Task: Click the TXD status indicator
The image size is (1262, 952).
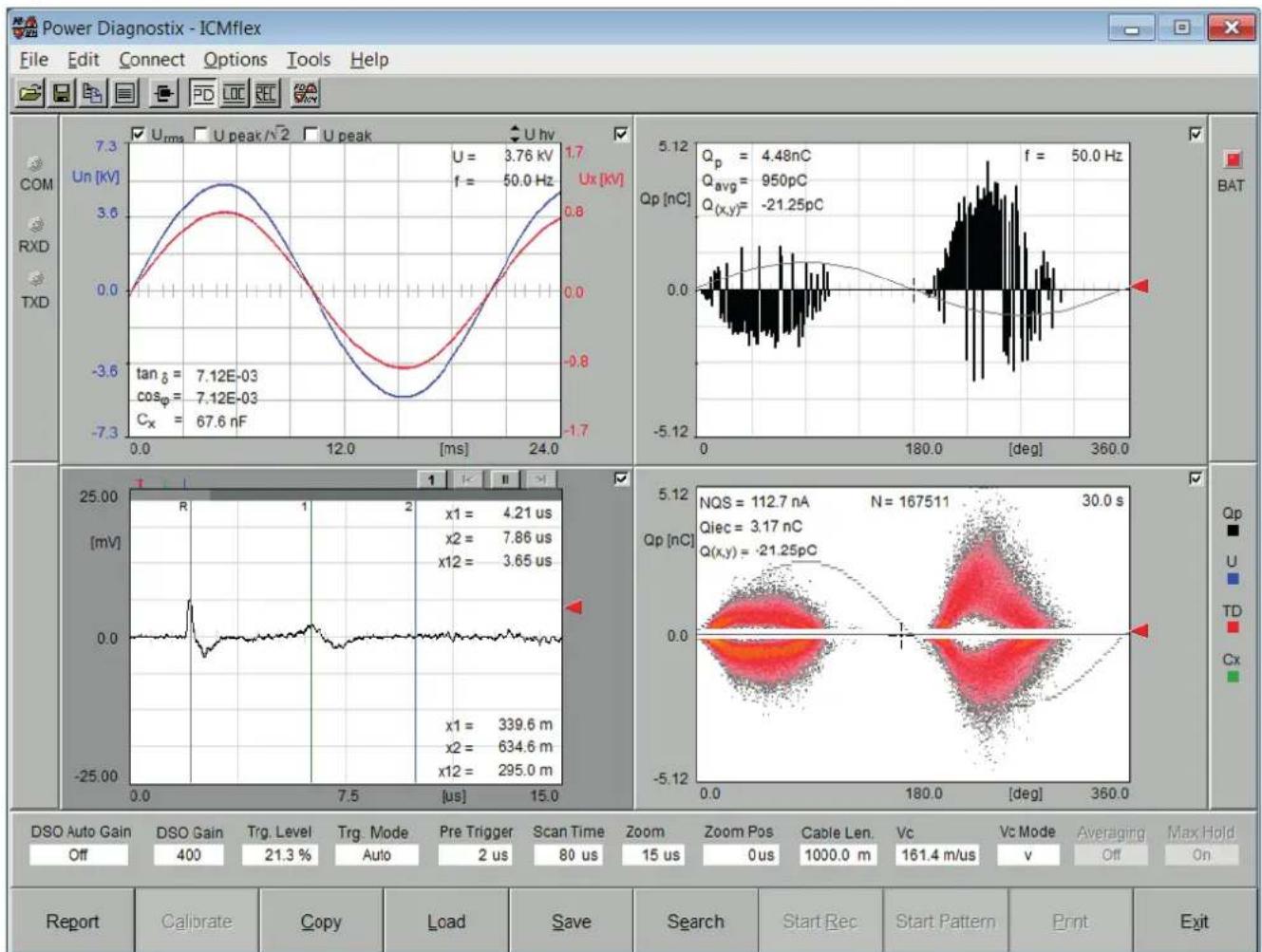Action: pyautogui.click(x=36, y=279)
